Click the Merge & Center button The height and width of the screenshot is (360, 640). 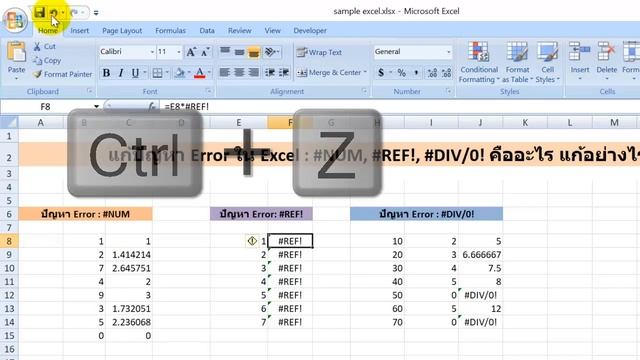[329, 73]
